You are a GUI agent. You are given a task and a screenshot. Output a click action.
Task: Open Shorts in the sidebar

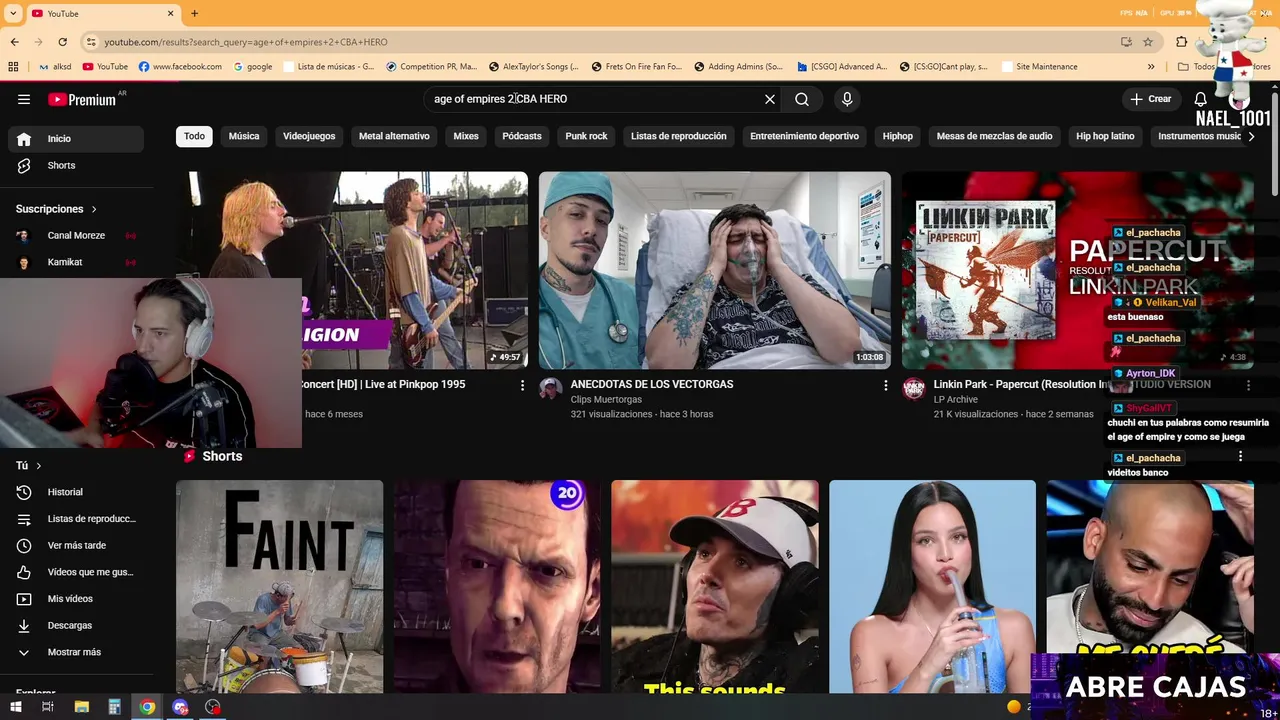(x=76, y=165)
